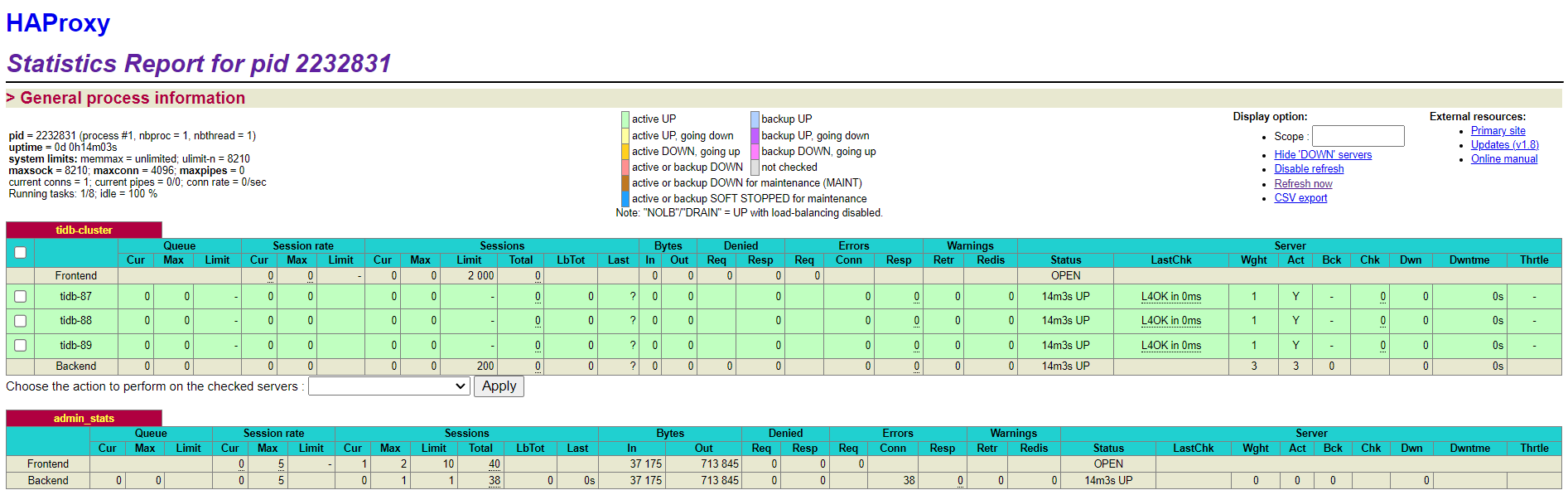Check the tidb-87 server checkbox

(21, 297)
